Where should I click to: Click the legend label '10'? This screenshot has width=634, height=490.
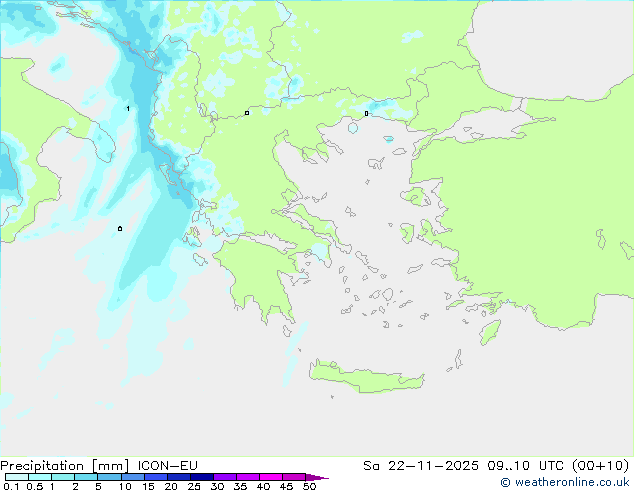125,486
